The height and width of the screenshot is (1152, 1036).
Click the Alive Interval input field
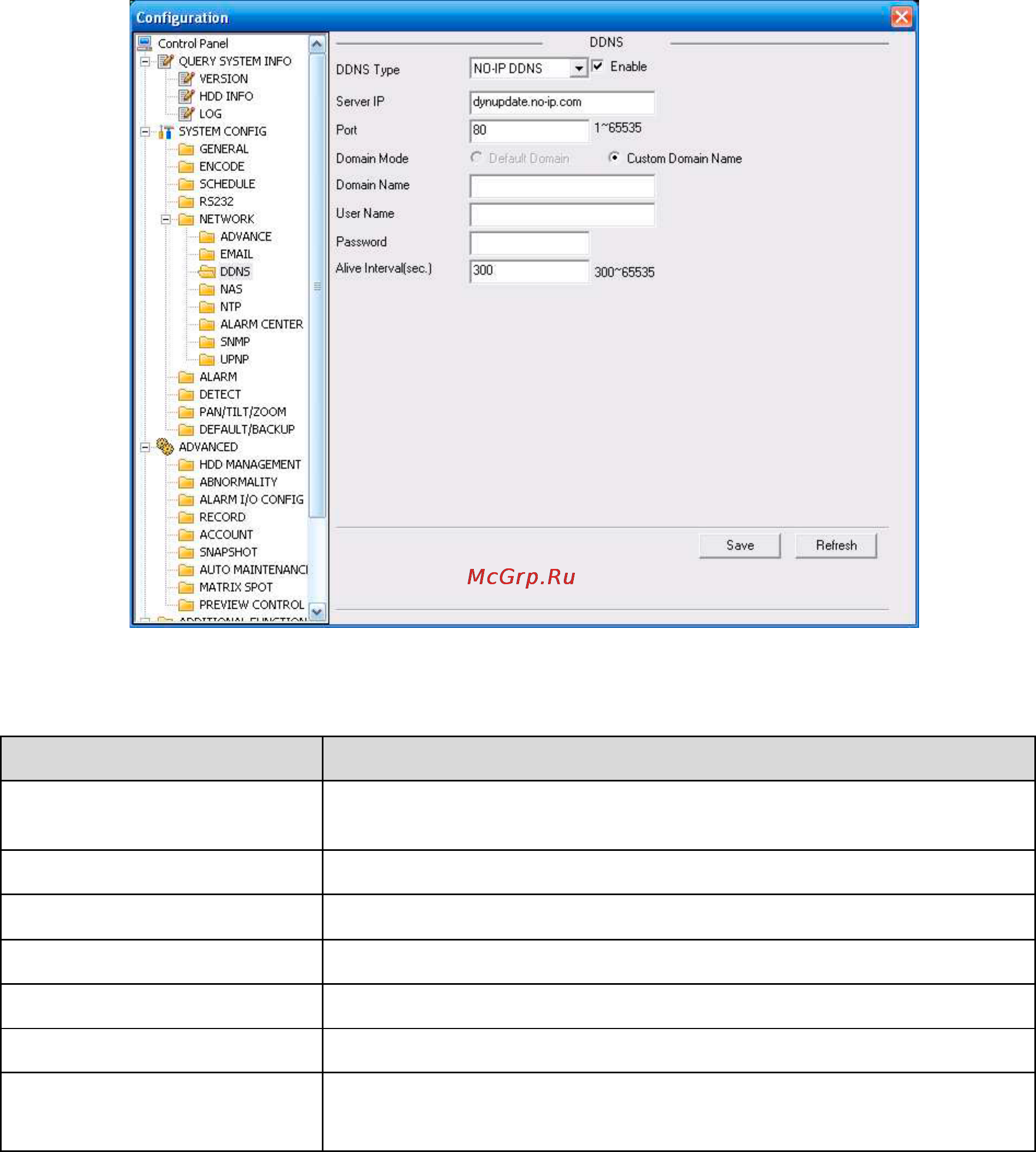tap(529, 271)
